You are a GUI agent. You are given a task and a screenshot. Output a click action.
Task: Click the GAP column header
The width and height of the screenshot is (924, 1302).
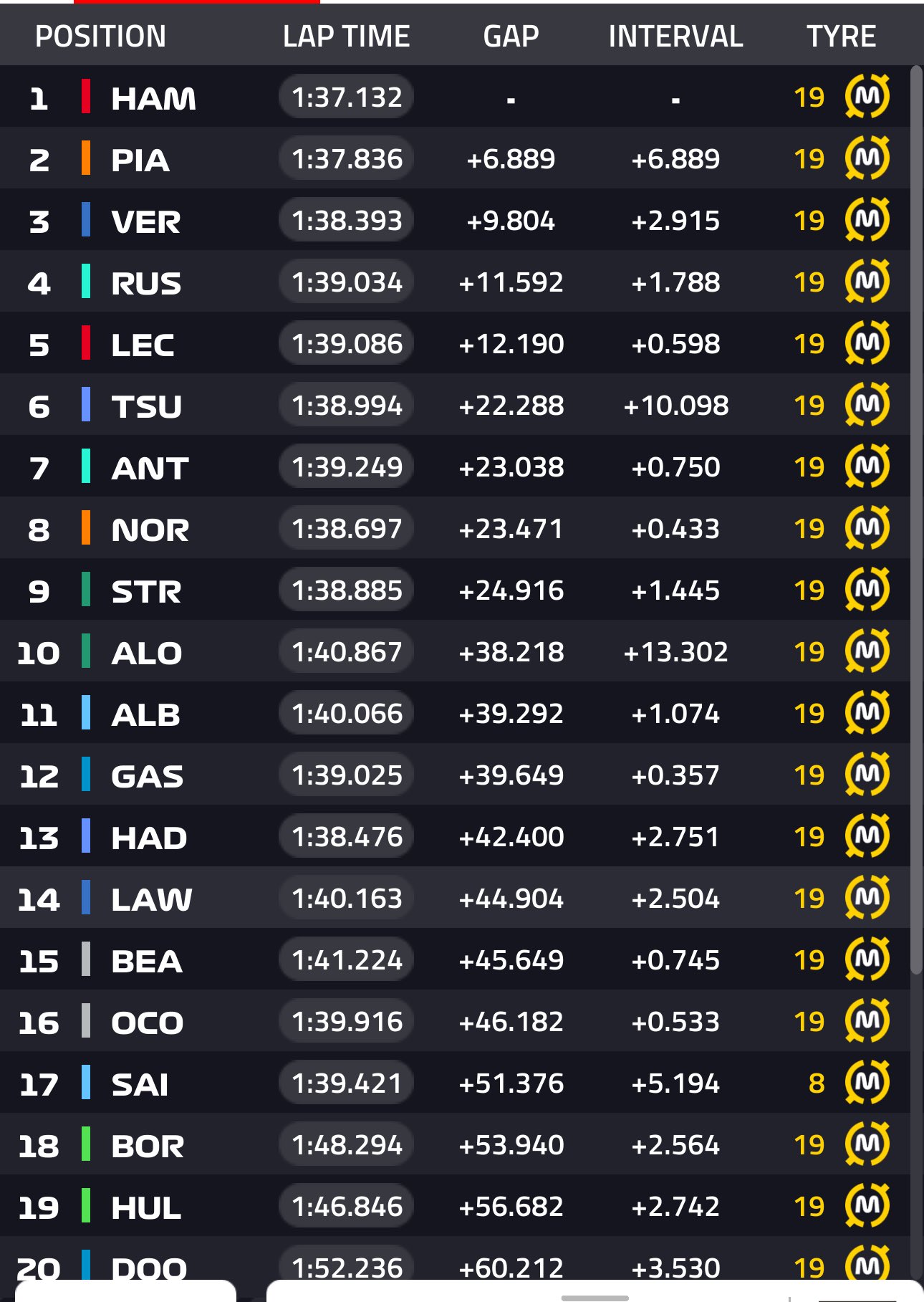511,36
